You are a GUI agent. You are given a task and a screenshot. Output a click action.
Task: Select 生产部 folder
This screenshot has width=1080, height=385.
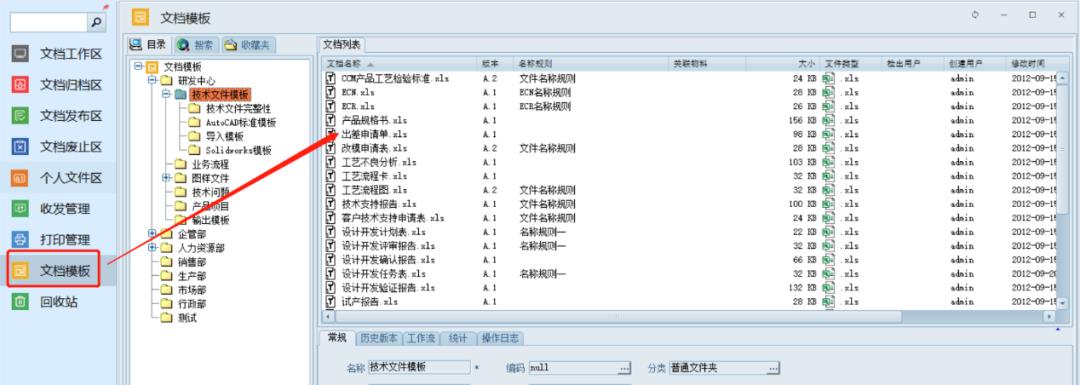point(191,276)
